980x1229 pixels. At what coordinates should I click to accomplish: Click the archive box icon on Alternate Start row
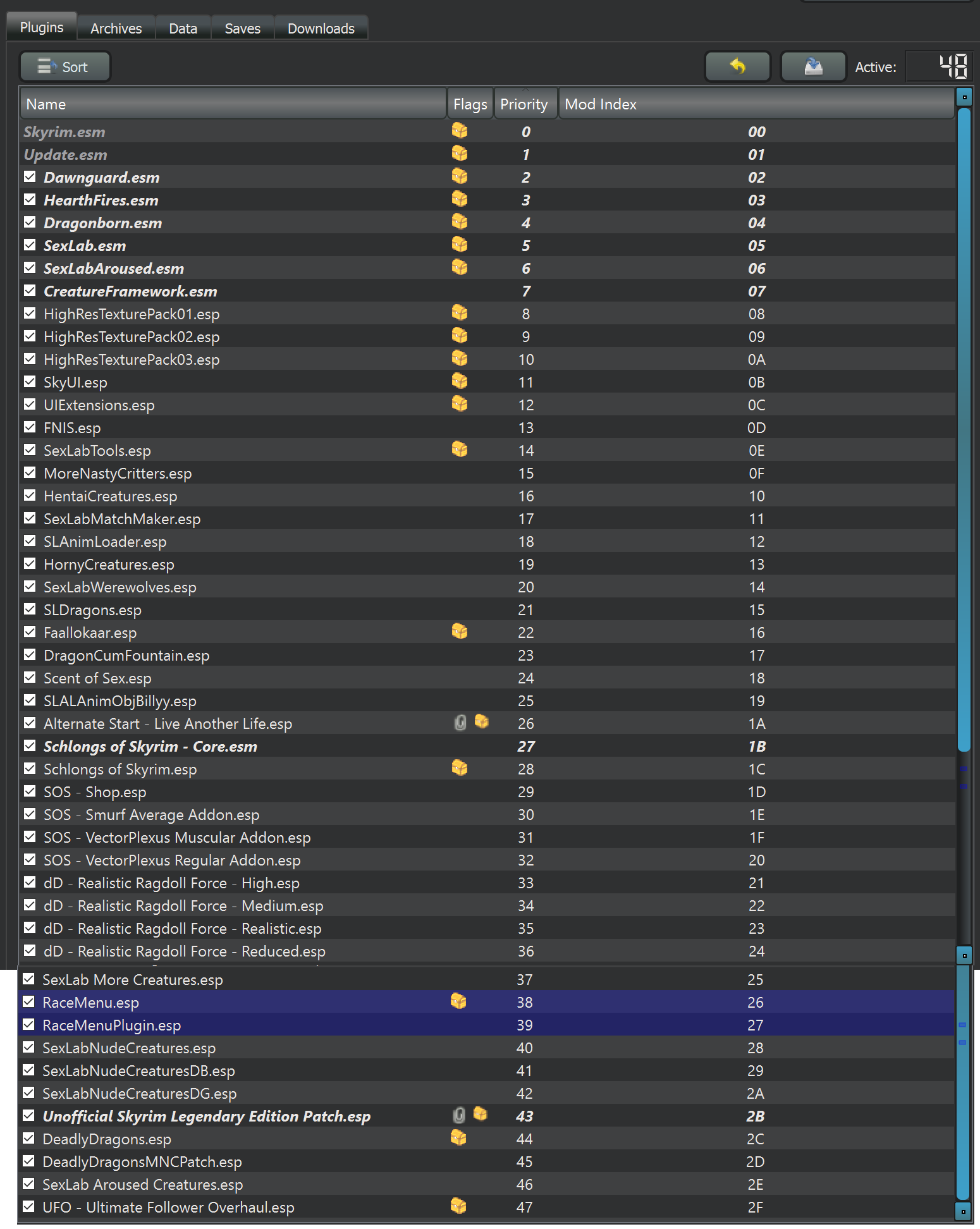[x=482, y=721]
